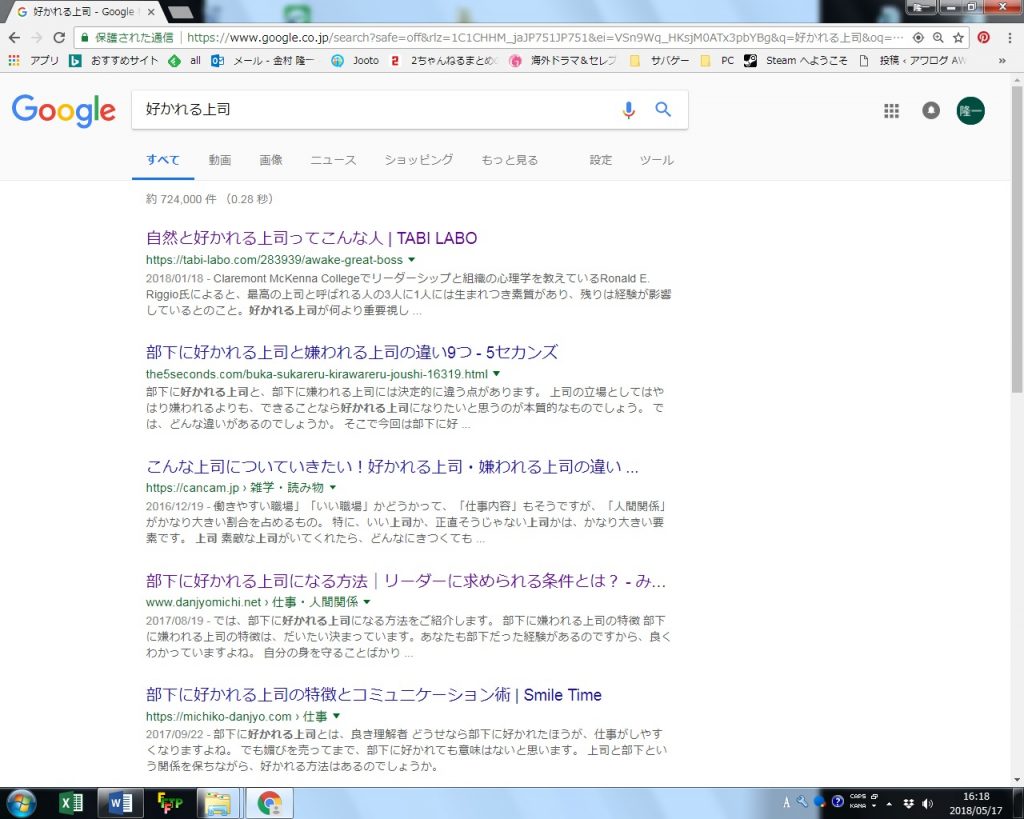Switch to the ショッピング tab

419,160
